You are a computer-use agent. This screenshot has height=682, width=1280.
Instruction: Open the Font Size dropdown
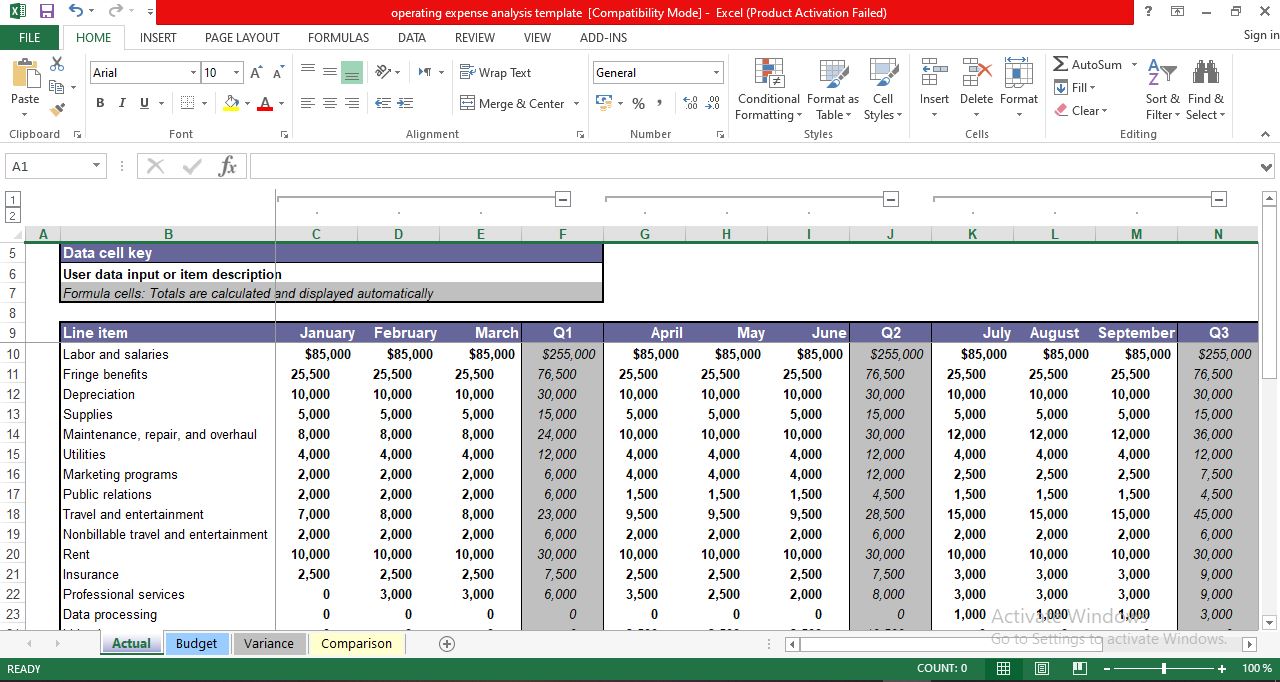pos(235,72)
